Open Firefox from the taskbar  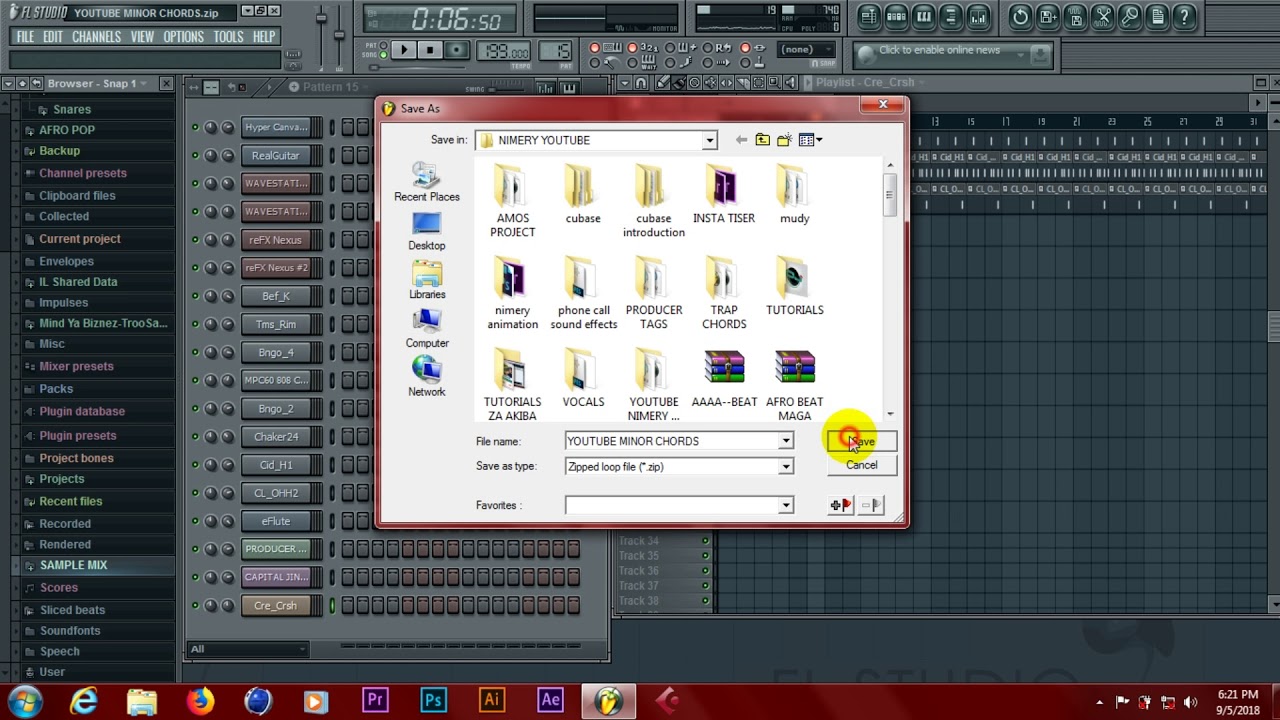(x=200, y=700)
